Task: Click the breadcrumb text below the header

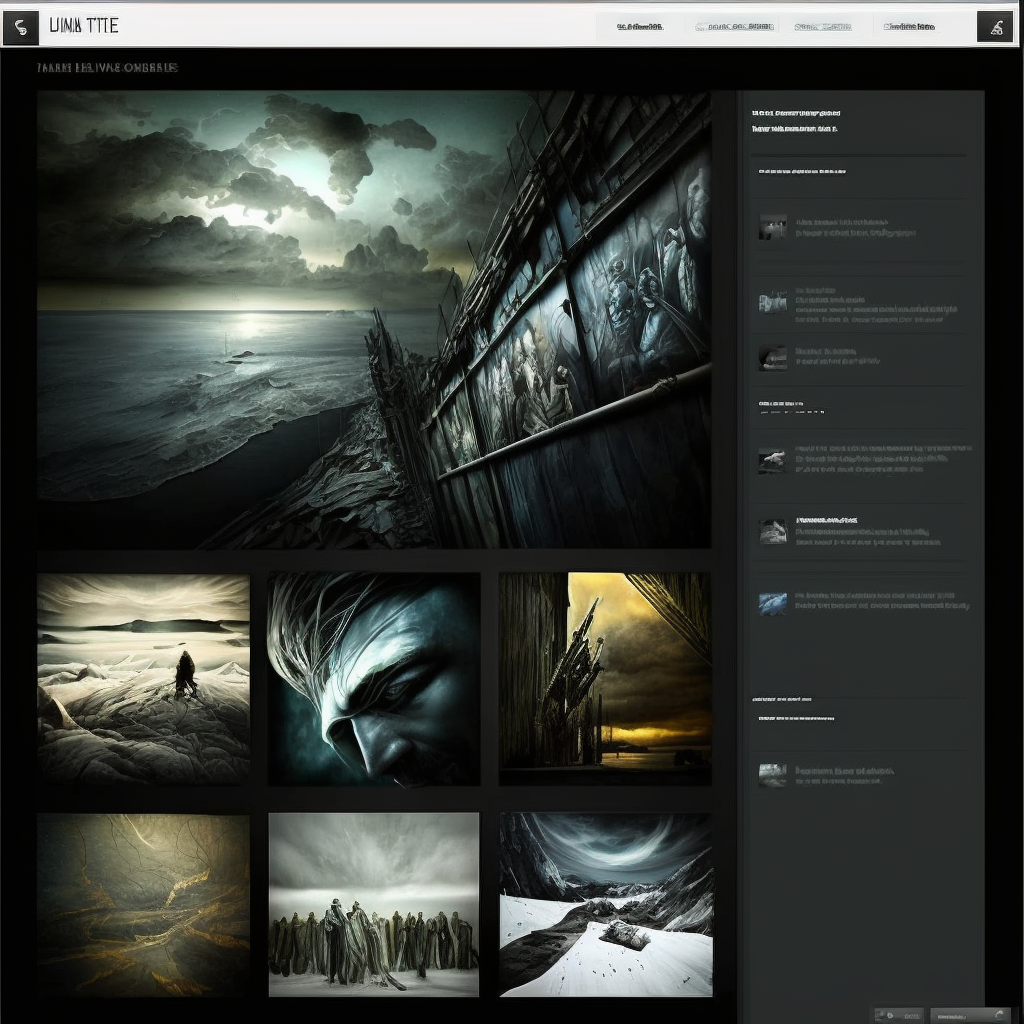Action: click(108, 66)
